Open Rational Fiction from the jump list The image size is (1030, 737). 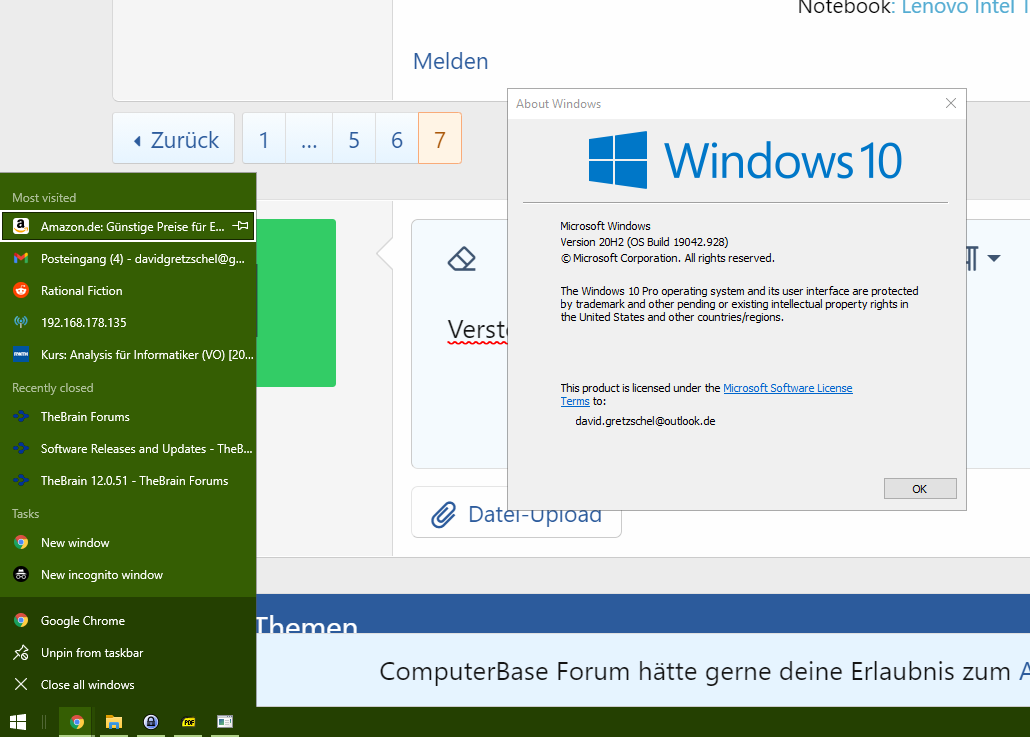click(128, 290)
